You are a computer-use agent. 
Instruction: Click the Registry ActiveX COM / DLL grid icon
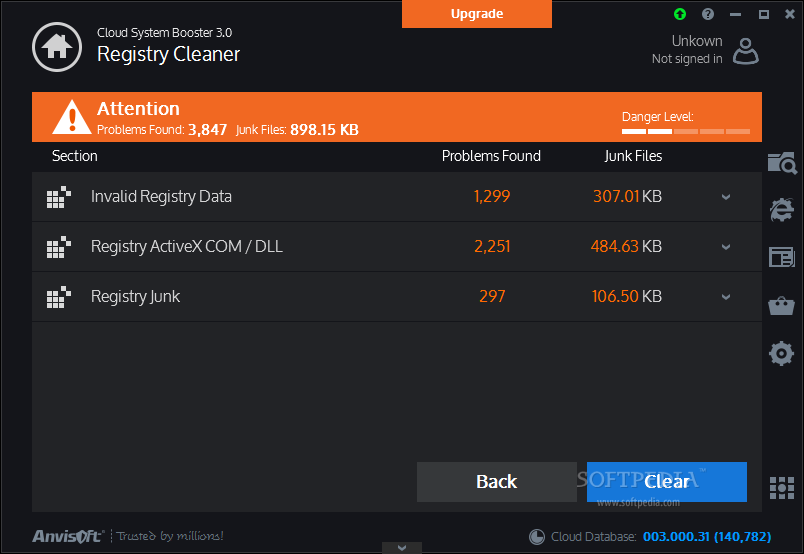58,247
